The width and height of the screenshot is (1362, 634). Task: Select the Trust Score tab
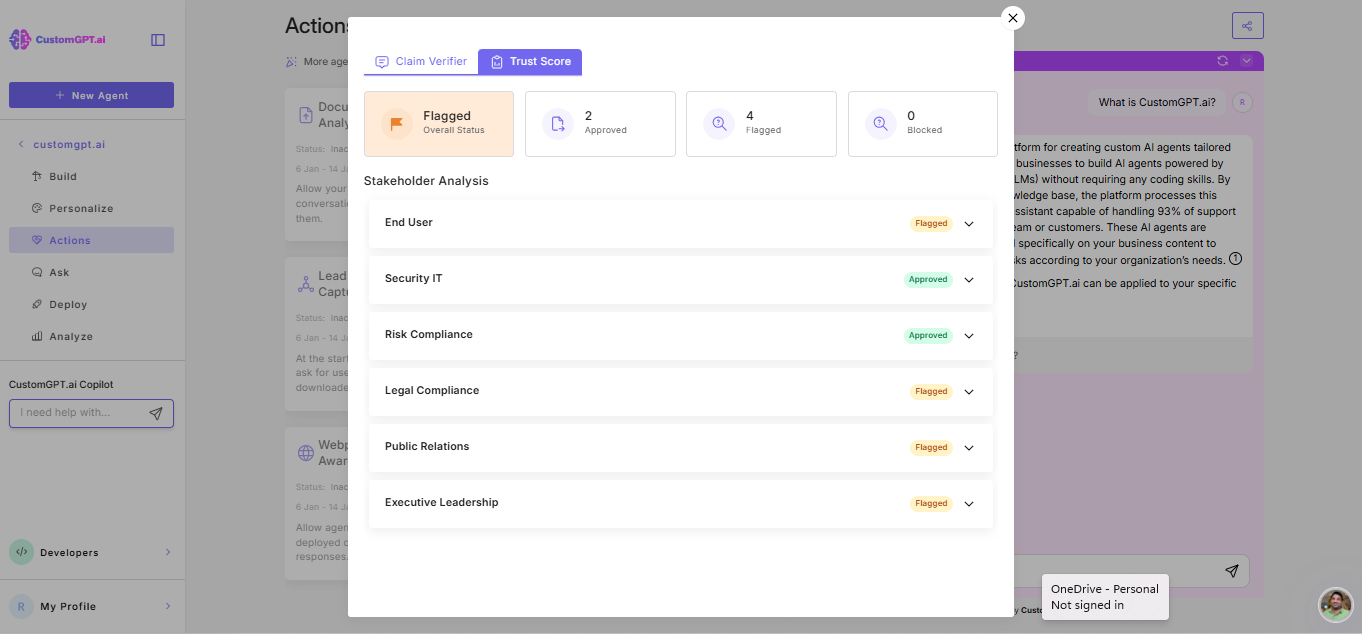(x=530, y=61)
